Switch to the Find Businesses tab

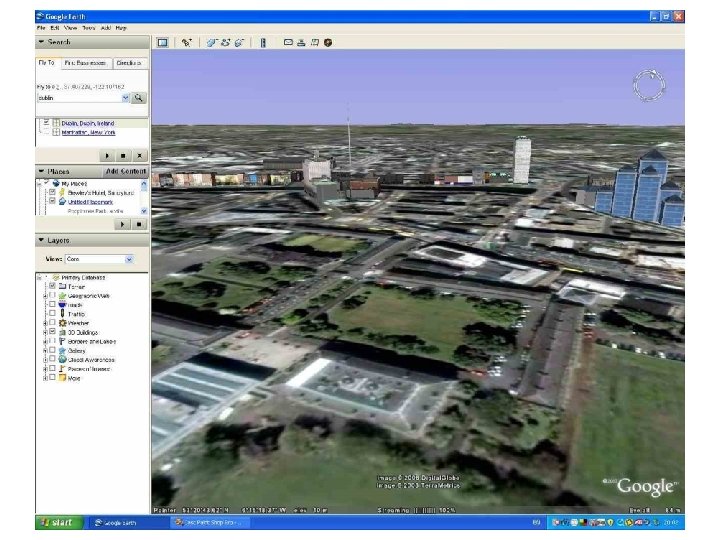tap(85, 63)
